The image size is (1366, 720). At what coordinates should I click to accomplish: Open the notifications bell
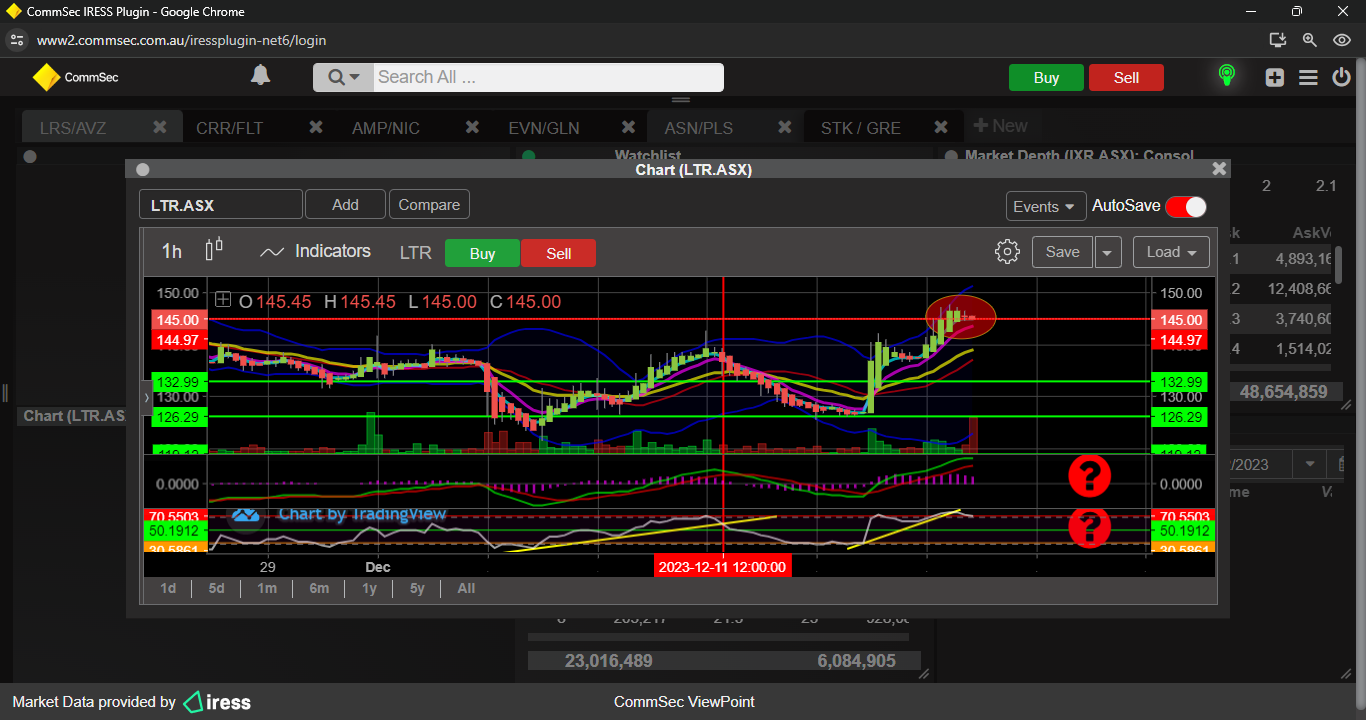coord(260,76)
